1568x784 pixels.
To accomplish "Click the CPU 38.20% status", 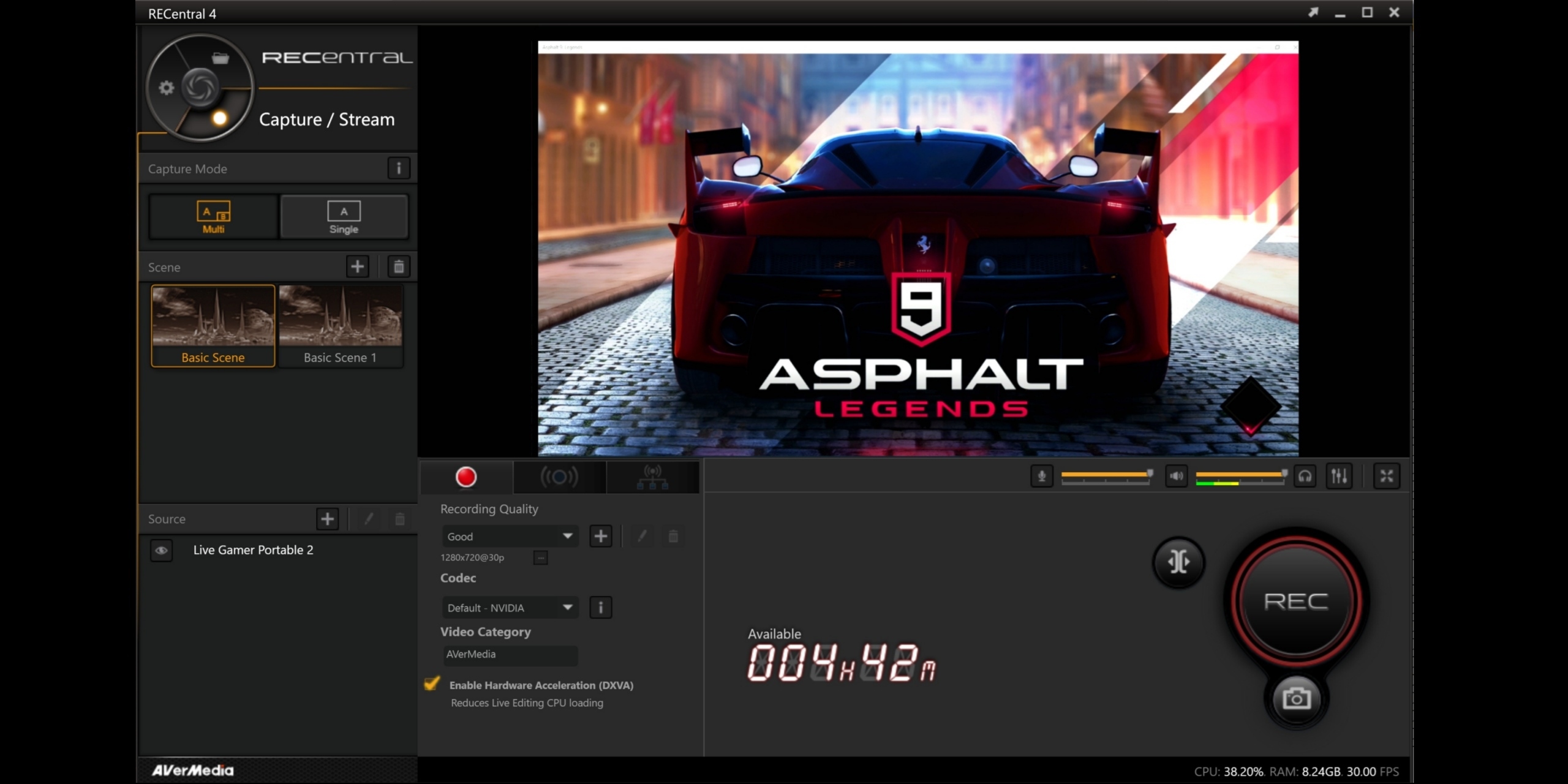I will pos(1229,772).
